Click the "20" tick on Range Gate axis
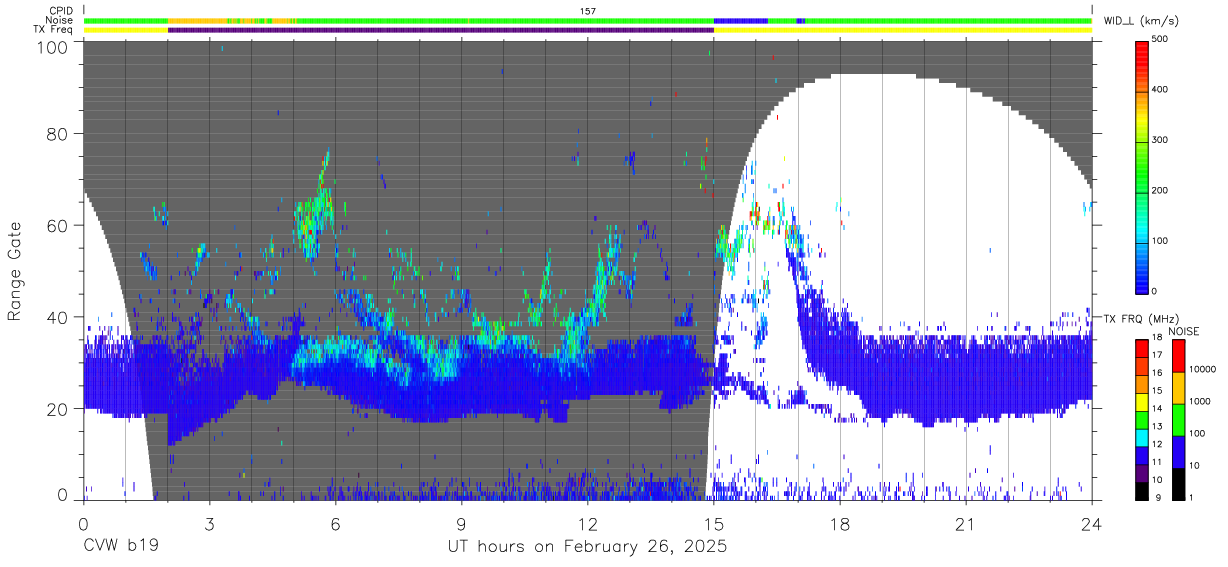 pyautogui.click(x=58, y=410)
